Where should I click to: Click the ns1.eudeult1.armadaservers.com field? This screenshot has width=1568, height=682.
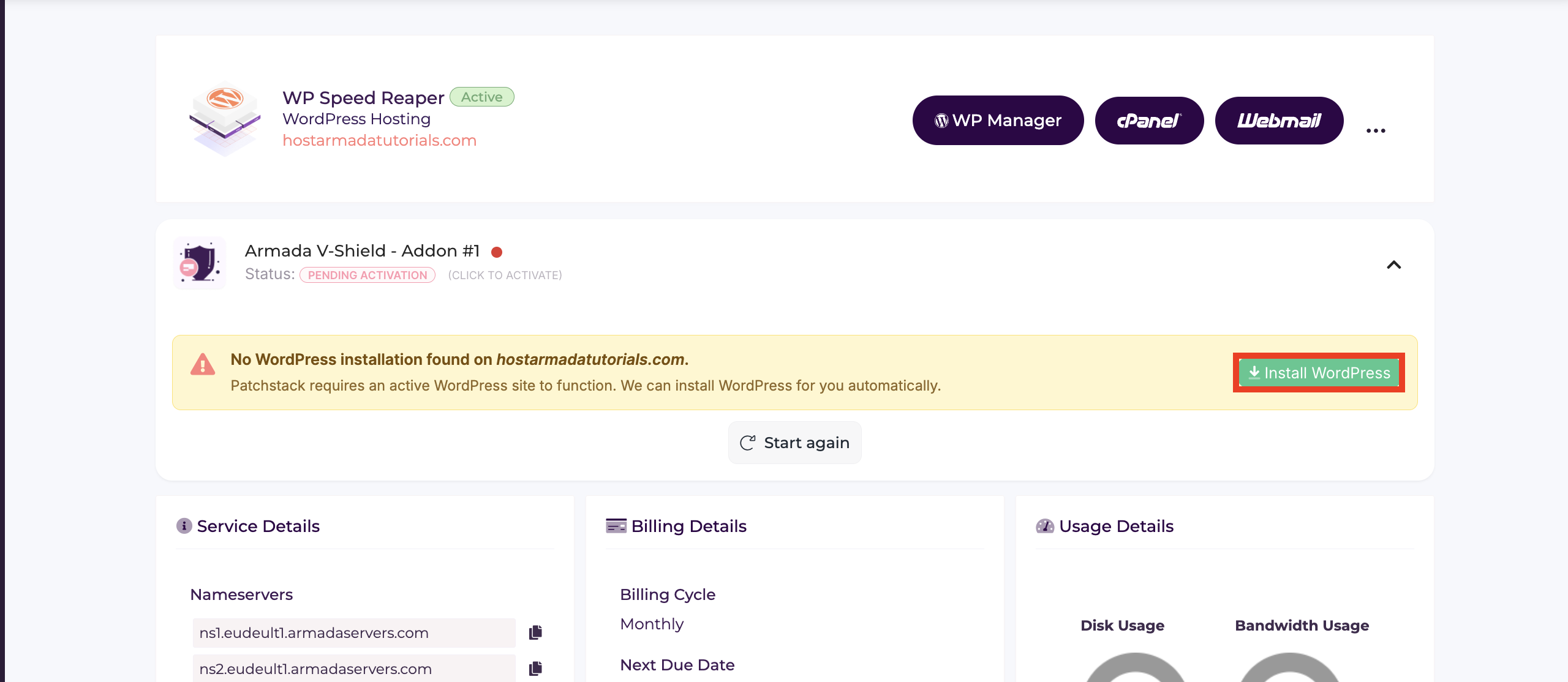[353, 632]
